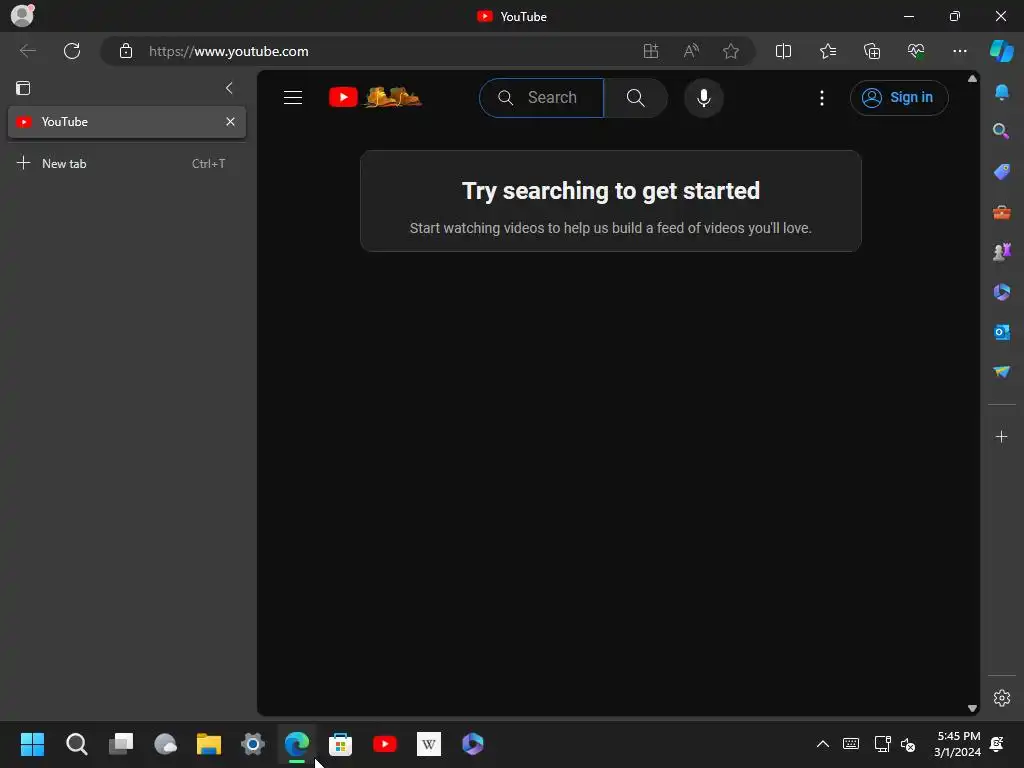
Task: Submit search with the magnifier button
Action: pyautogui.click(x=635, y=98)
